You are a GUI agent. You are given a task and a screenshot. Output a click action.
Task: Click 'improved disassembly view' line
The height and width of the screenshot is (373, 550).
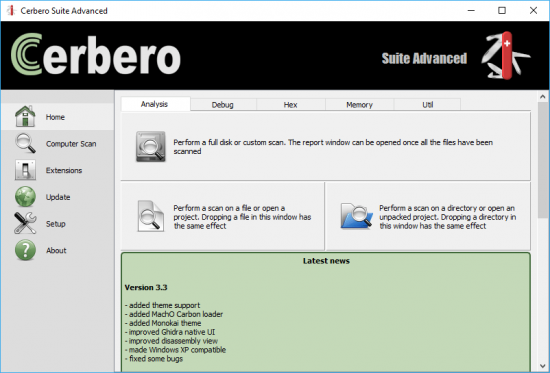click(x=171, y=341)
